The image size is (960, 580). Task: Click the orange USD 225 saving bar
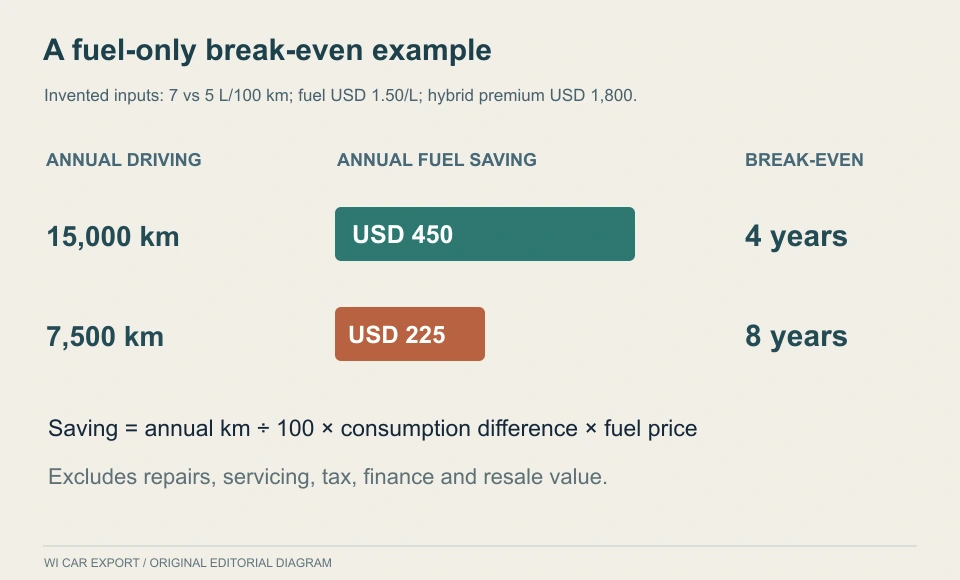tap(410, 334)
